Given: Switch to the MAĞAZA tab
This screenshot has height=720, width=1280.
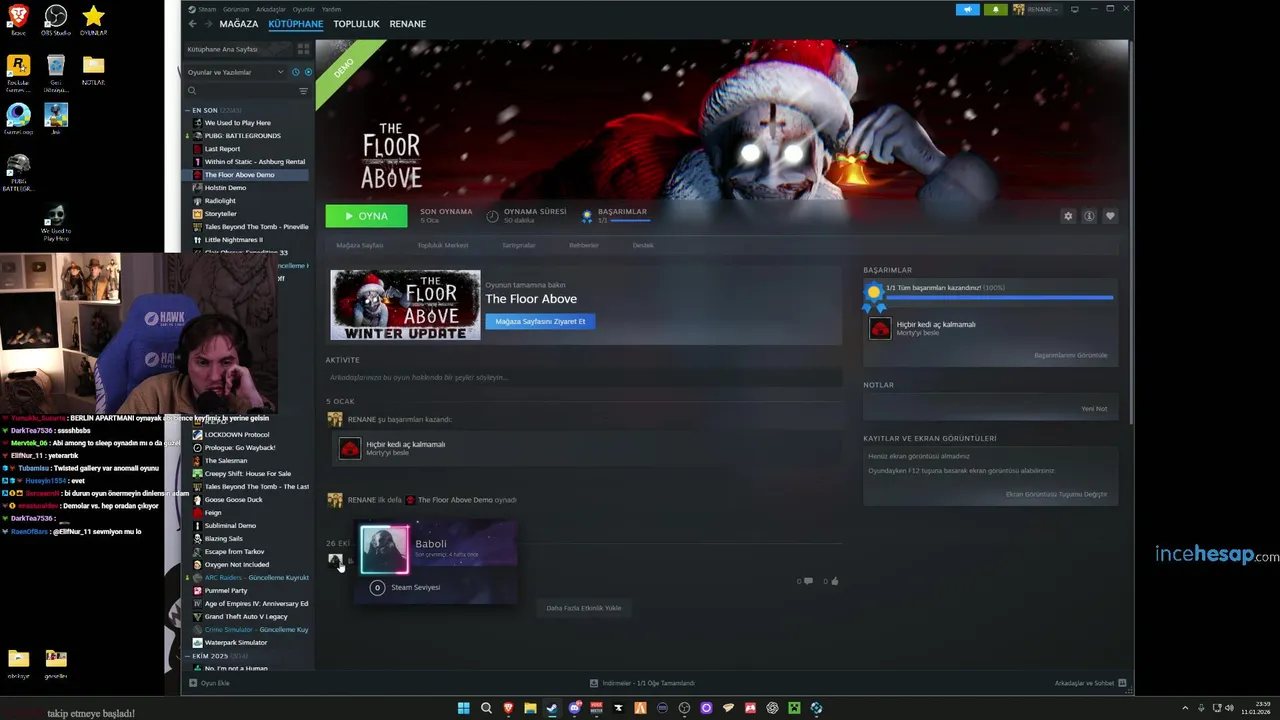Looking at the screenshot, I should [239, 24].
